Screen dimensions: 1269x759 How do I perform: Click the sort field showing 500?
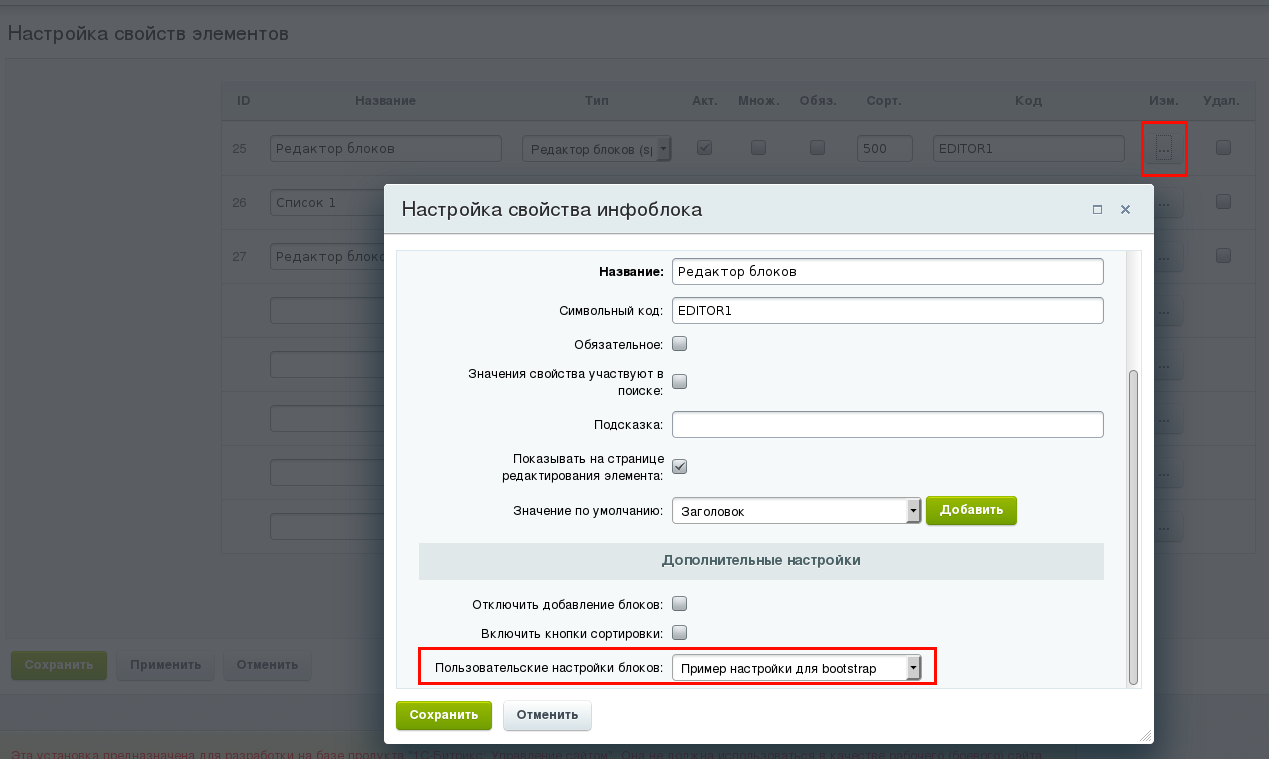[885, 148]
